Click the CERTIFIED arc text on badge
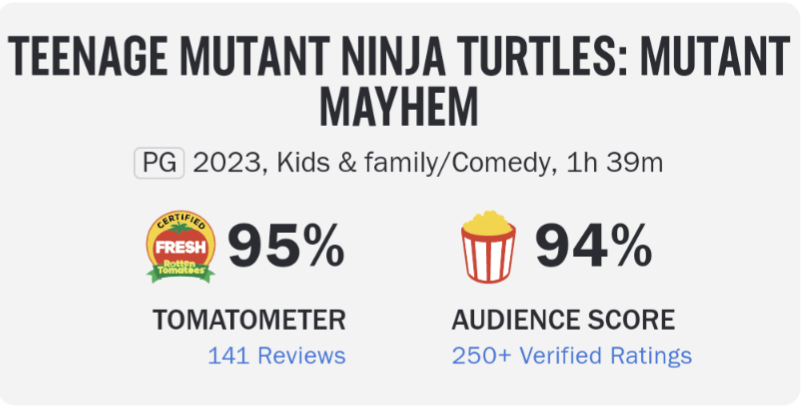 [181, 222]
